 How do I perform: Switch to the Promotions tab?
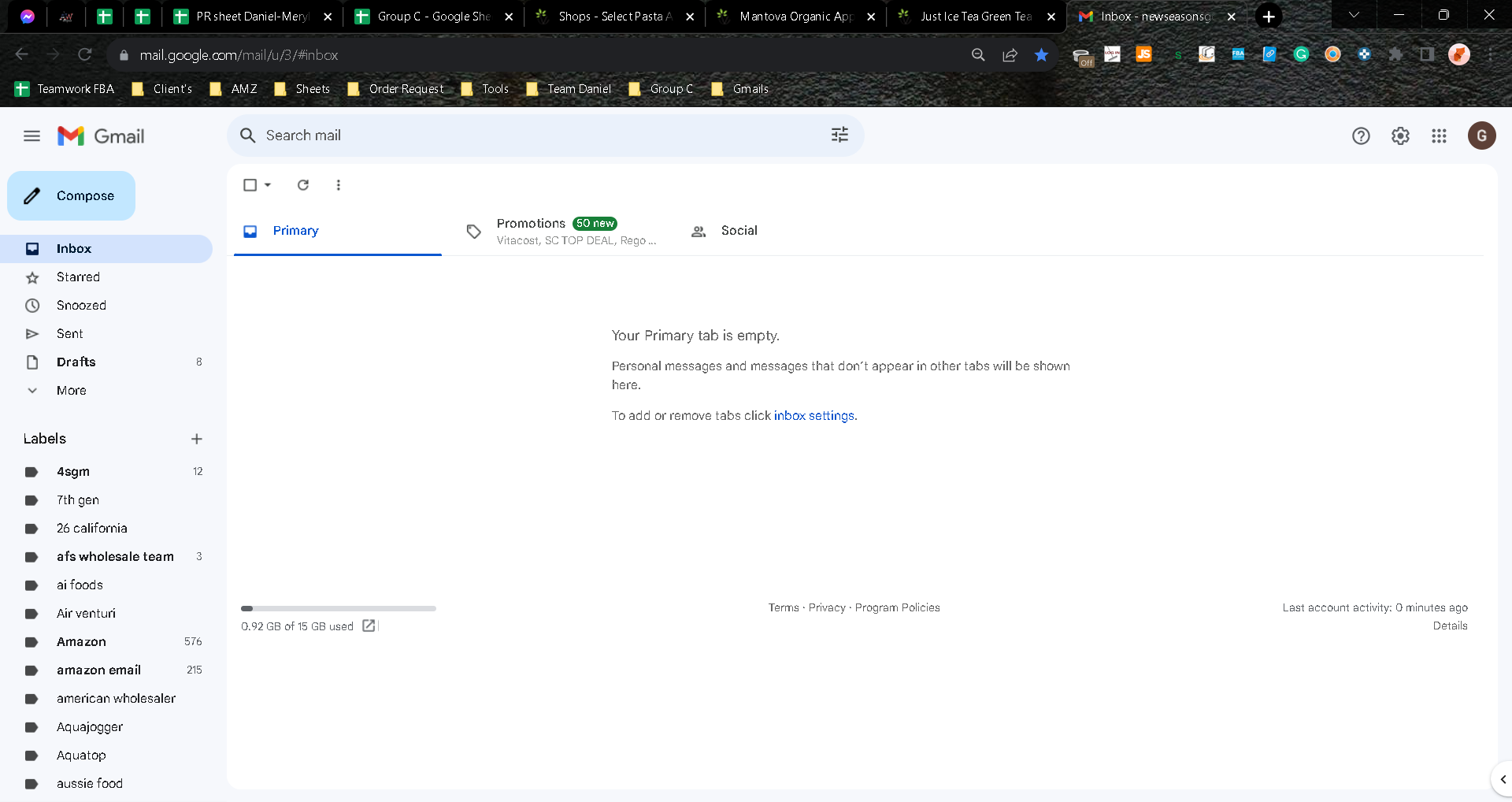pyautogui.click(x=561, y=231)
